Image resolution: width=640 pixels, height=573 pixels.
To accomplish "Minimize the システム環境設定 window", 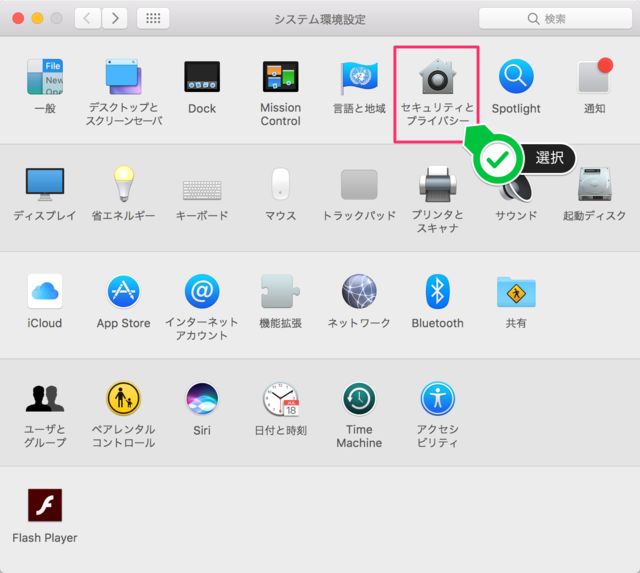I will [38, 18].
